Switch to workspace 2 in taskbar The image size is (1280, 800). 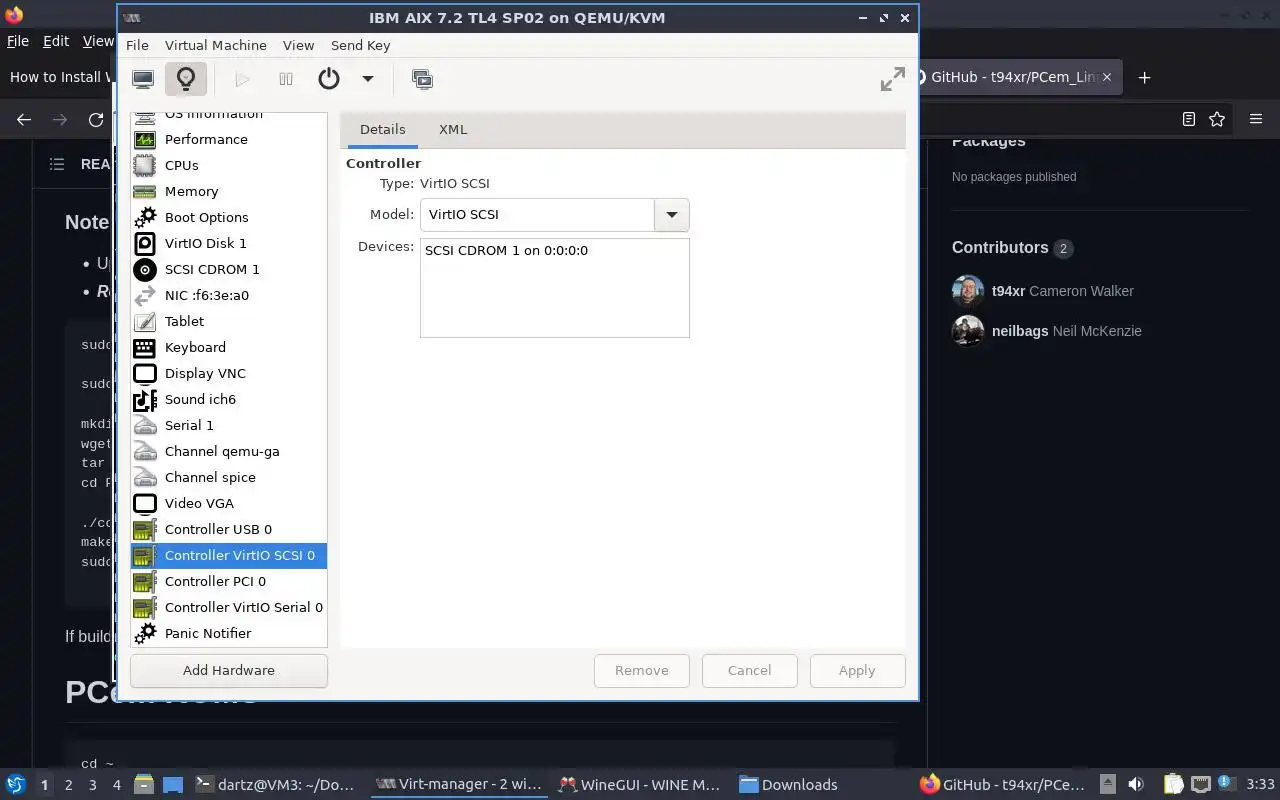(68, 785)
